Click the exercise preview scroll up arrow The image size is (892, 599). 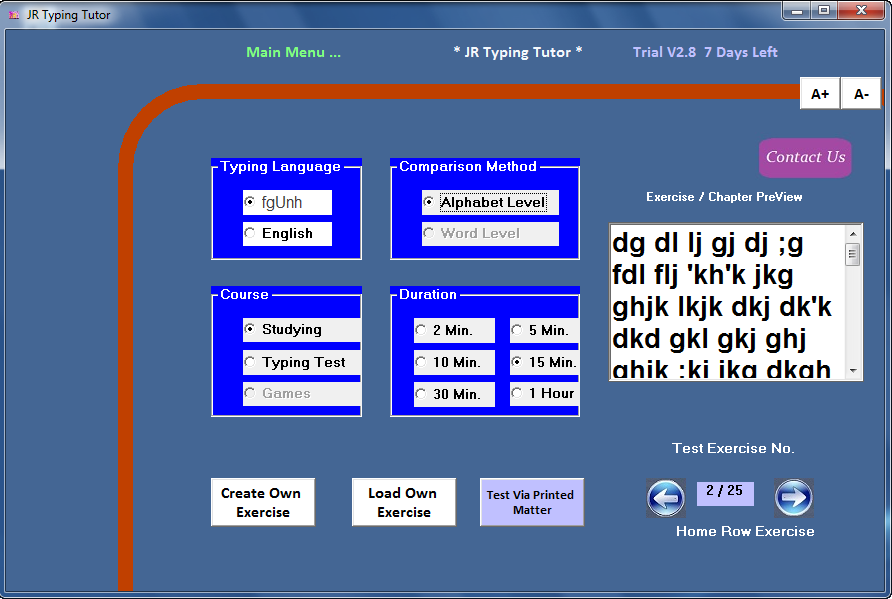853,234
